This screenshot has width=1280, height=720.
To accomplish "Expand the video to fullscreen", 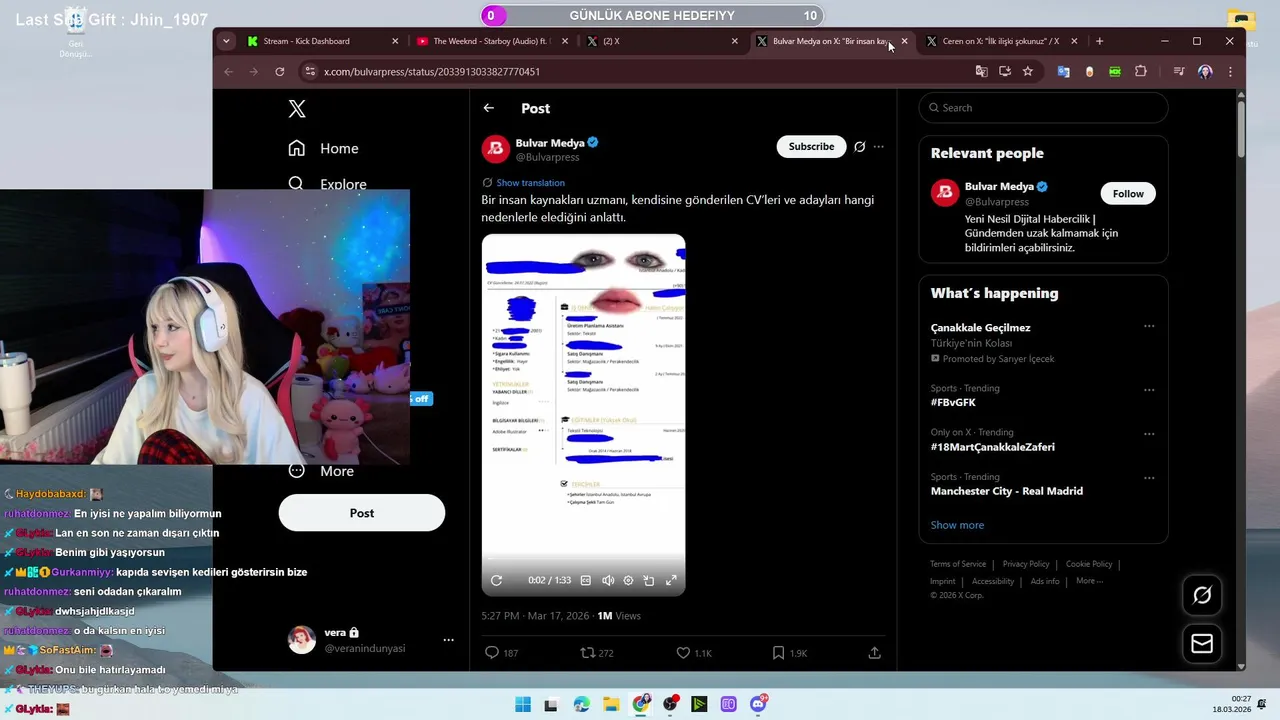I will 671,580.
